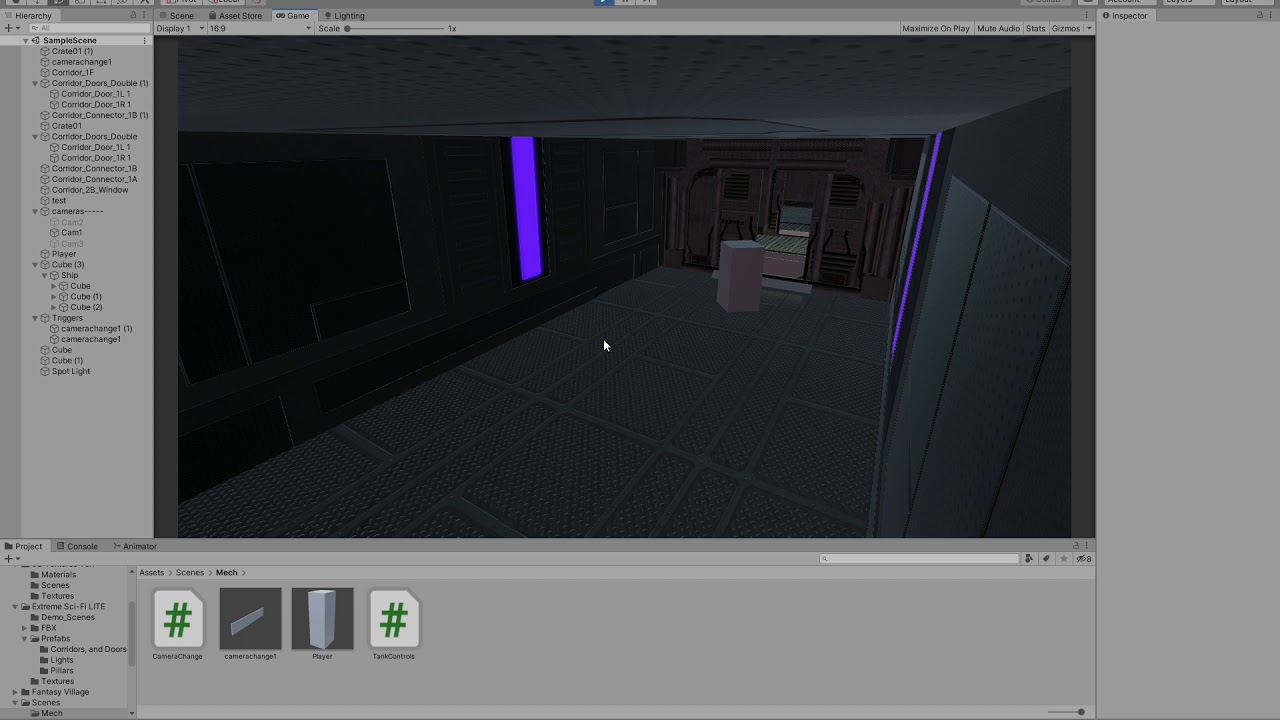Collapse the cameras----- group
Image resolution: width=1280 pixels, height=720 pixels.
(x=35, y=211)
